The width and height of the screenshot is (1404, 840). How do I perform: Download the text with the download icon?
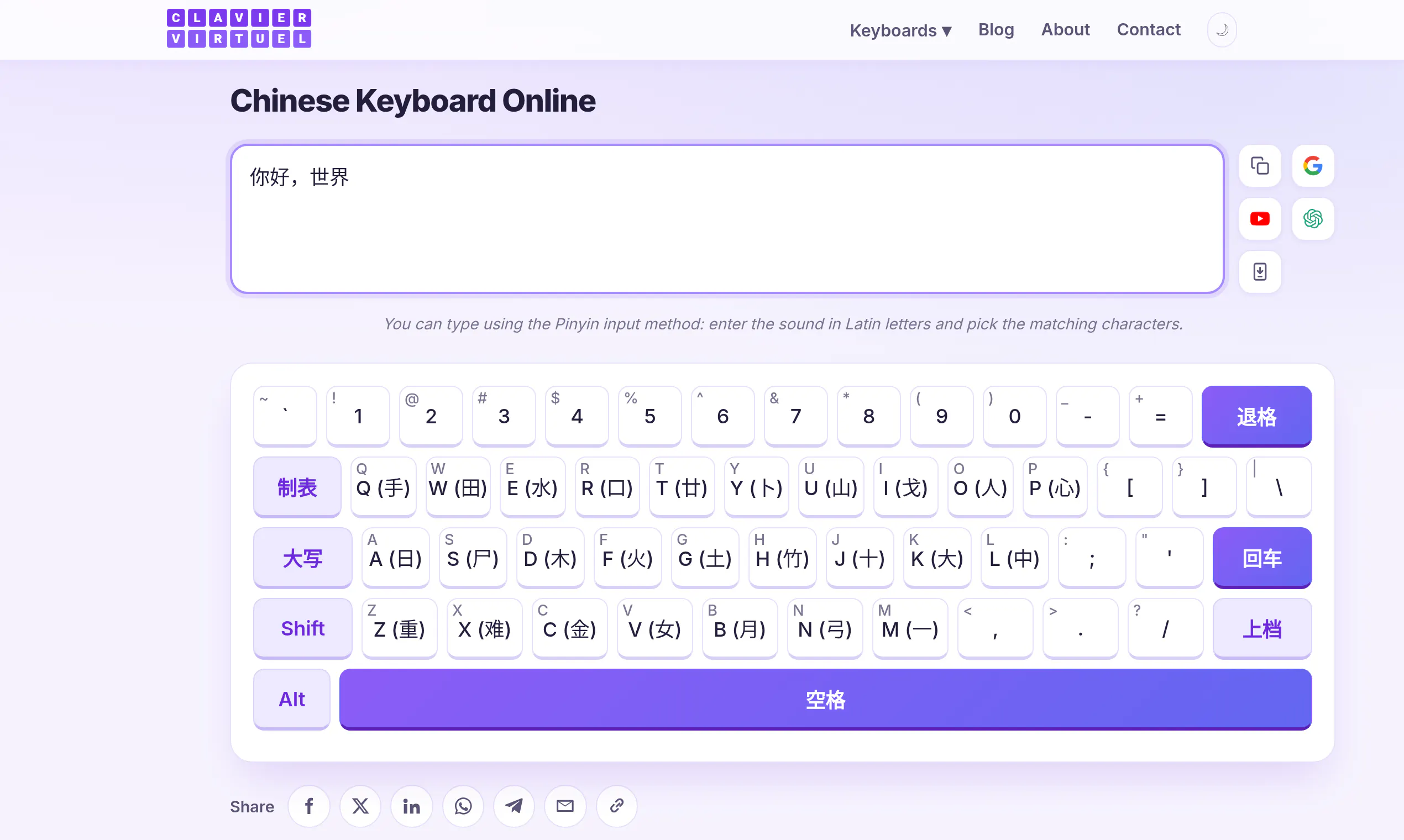(x=1260, y=272)
